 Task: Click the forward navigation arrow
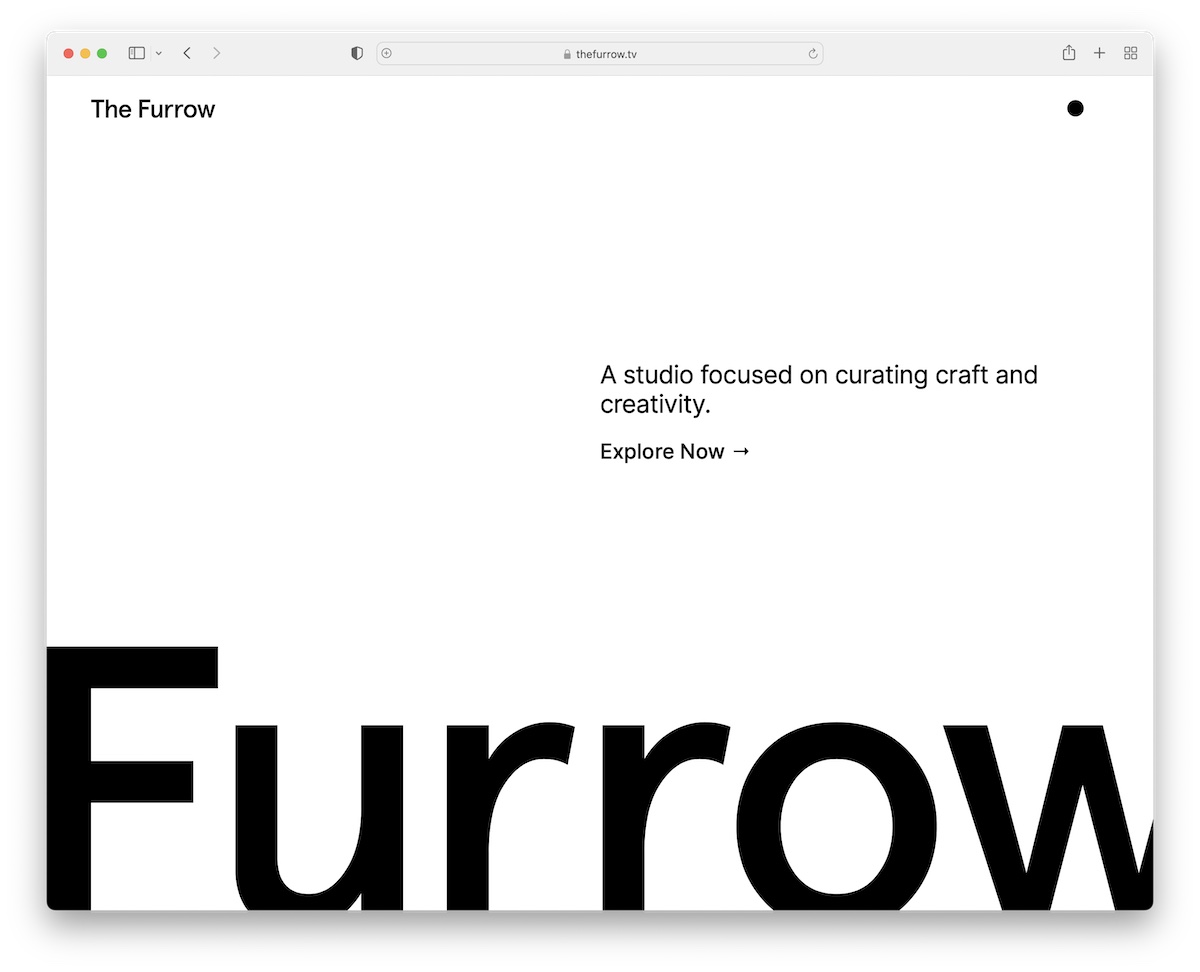217,53
